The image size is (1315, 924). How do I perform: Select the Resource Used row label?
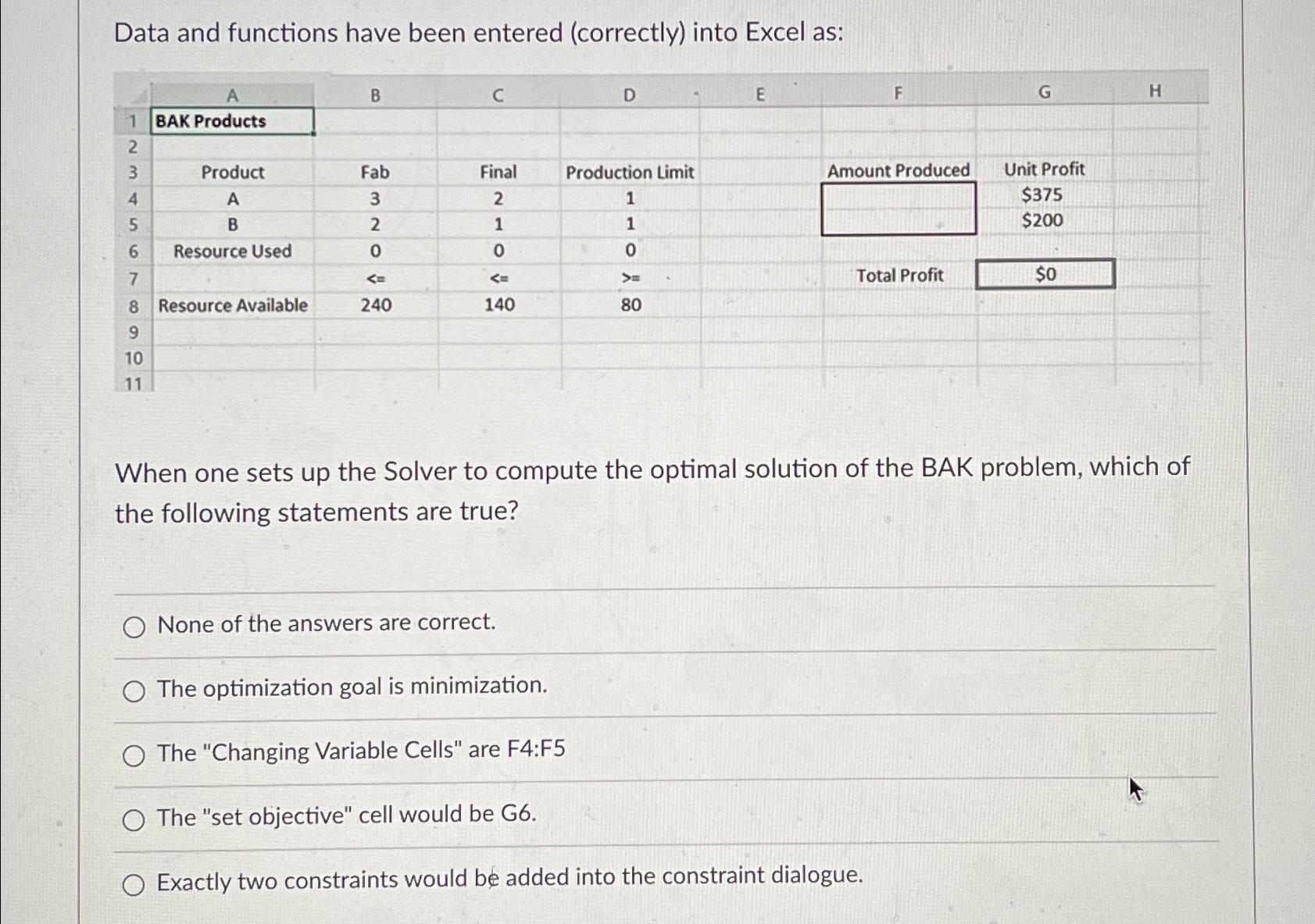pyautogui.click(x=232, y=252)
